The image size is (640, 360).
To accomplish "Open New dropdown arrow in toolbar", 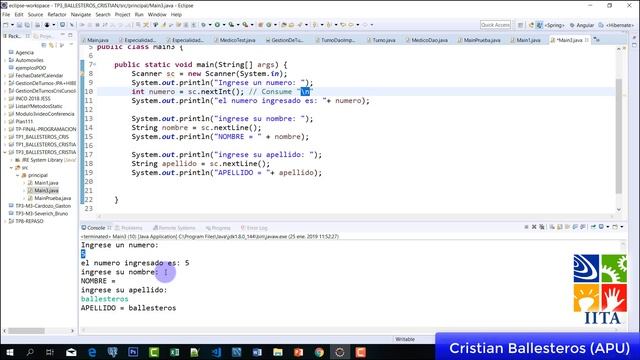I will point(12,25).
